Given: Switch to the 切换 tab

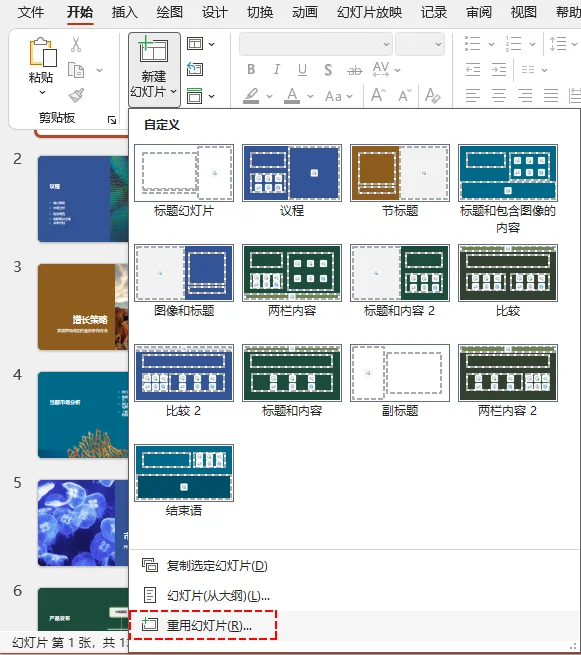Looking at the screenshot, I should click(x=260, y=12).
